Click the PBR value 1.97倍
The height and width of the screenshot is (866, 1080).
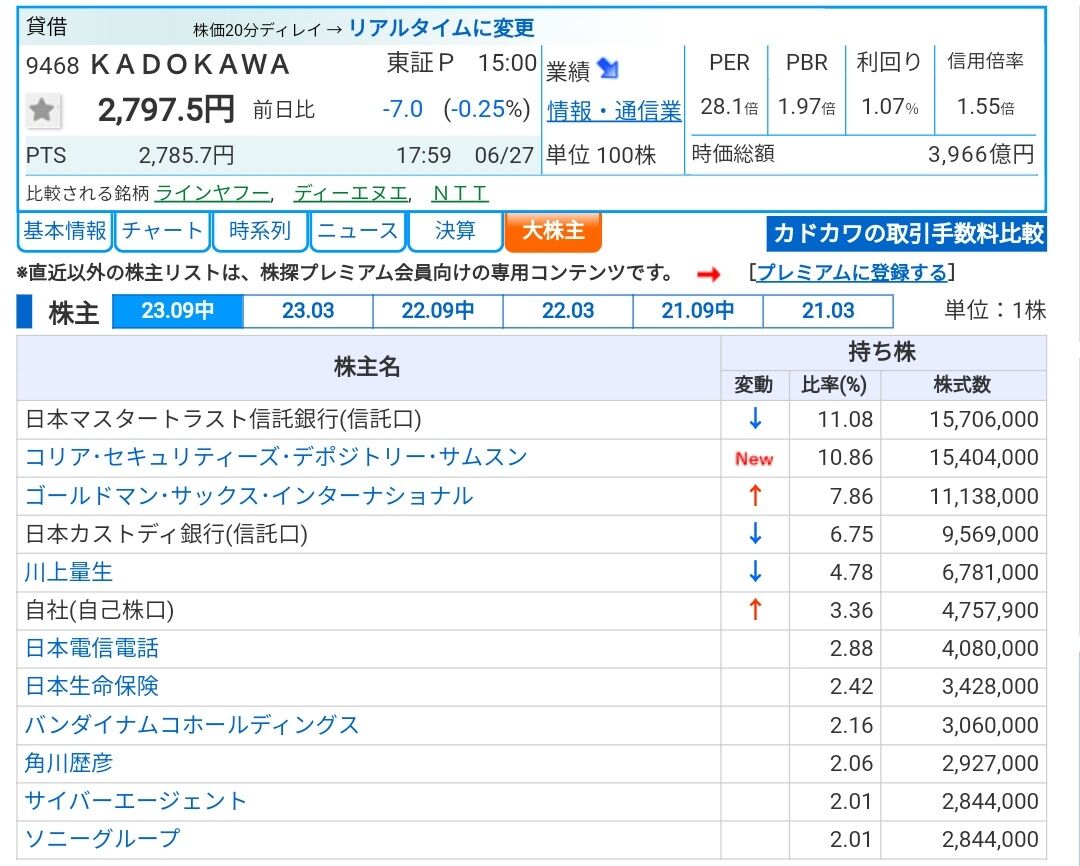coord(807,107)
